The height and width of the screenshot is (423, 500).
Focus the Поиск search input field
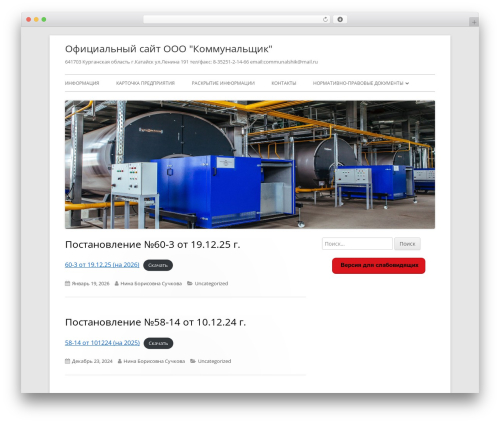click(x=357, y=244)
